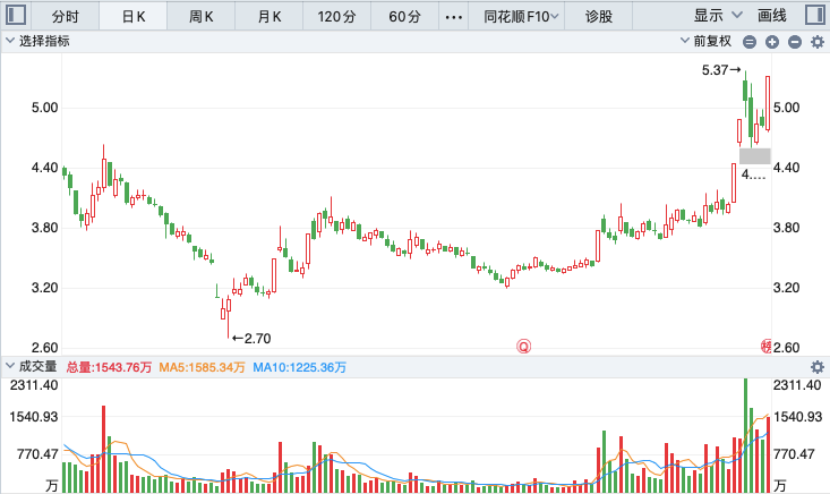The width and height of the screenshot is (830, 494).
Task: Click the MA10:1225.36万 indicator label
Action: [x=299, y=367]
